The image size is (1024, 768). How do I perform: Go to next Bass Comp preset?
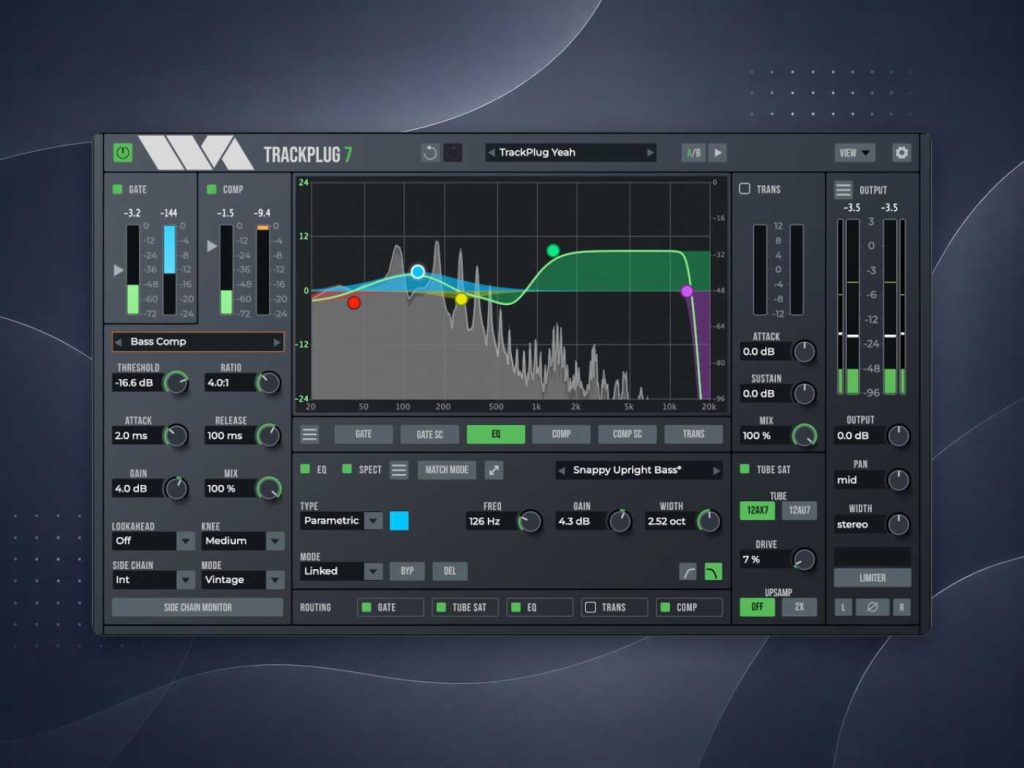[277, 342]
